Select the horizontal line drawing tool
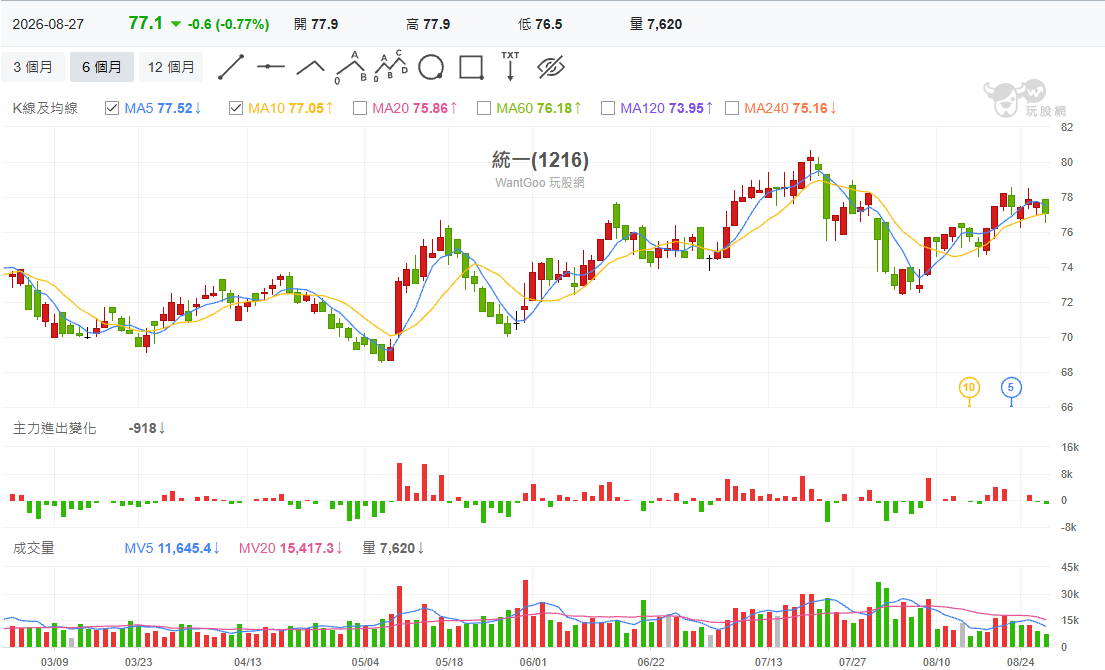The image size is (1105, 670). tap(271, 67)
